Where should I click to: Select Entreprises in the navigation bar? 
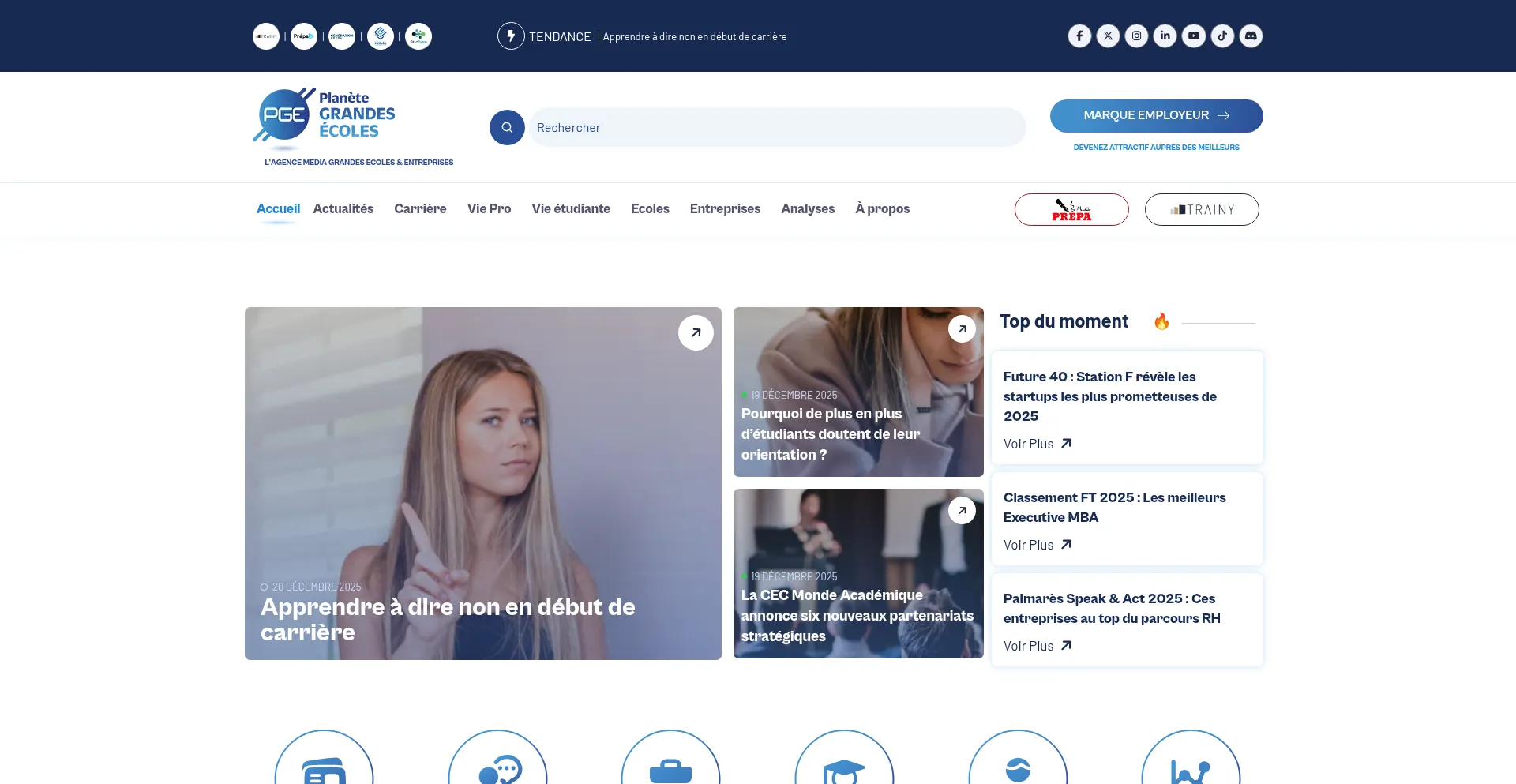pos(725,209)
